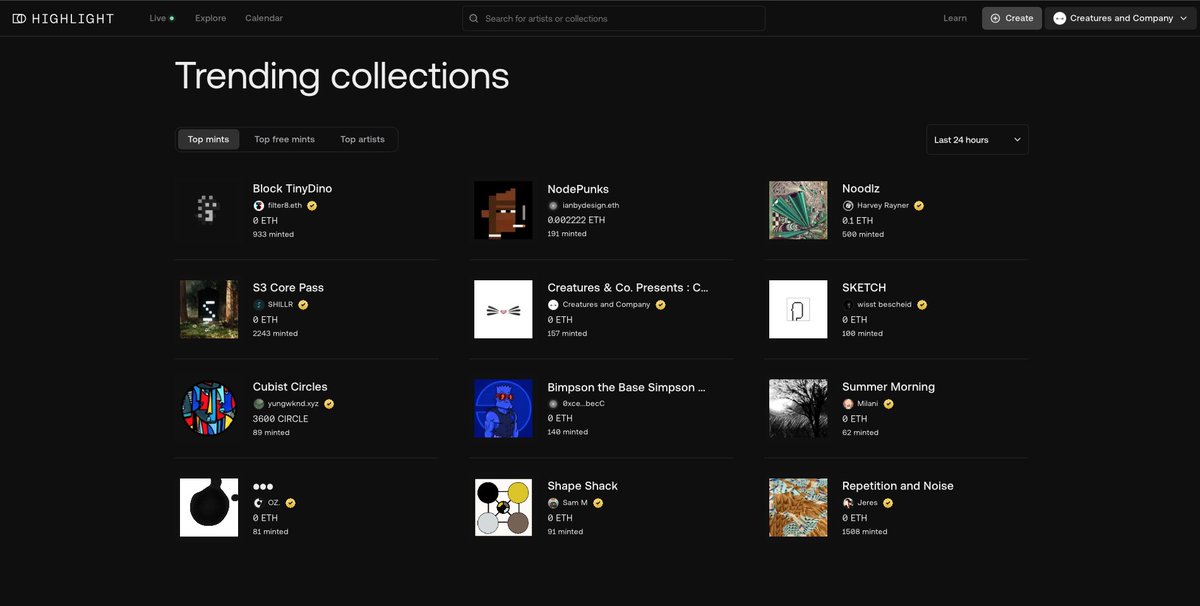1200x606 pixels.
Task: Open the Noodlz thumbnail
Action: (x=798, y=210)
